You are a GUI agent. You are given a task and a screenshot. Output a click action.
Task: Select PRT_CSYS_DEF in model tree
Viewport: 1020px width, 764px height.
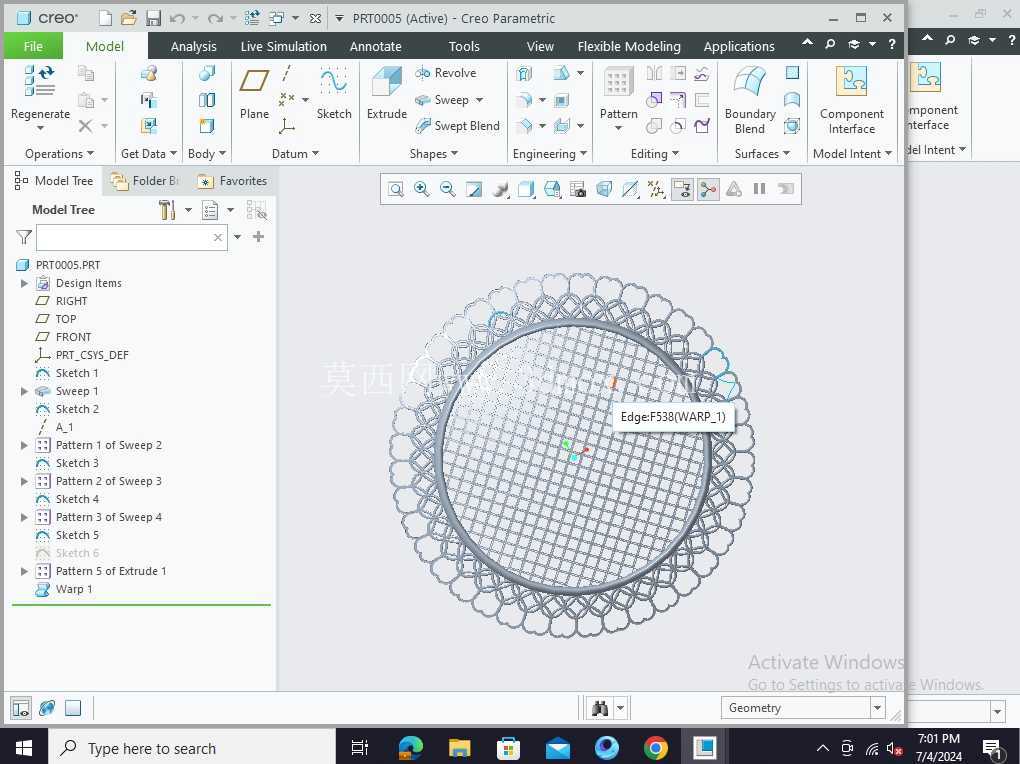tap(92, 355)
